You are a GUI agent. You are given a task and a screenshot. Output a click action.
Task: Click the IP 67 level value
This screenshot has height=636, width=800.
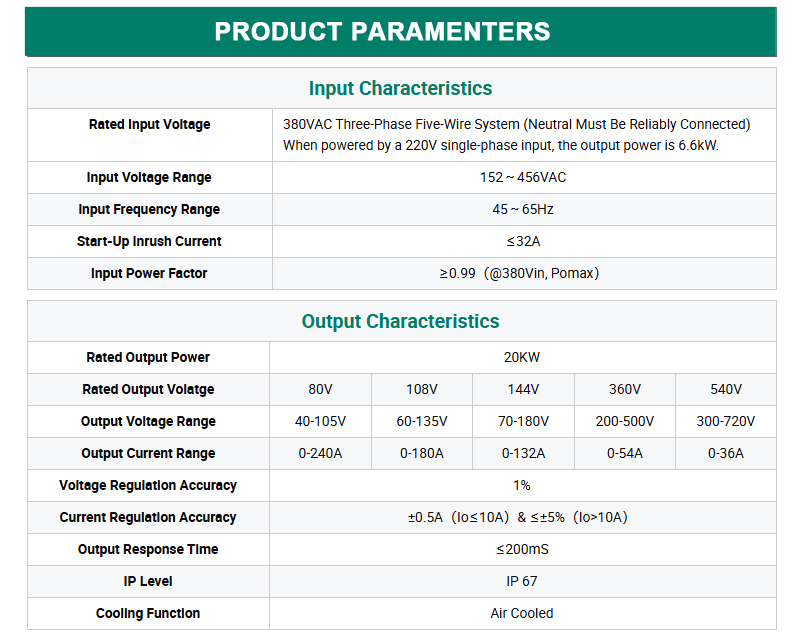point(522,581)
